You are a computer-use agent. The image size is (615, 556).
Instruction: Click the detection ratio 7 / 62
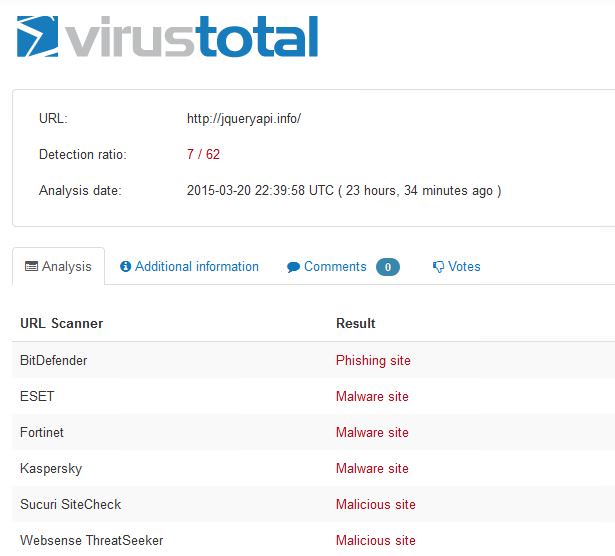[x=203, y=154]
